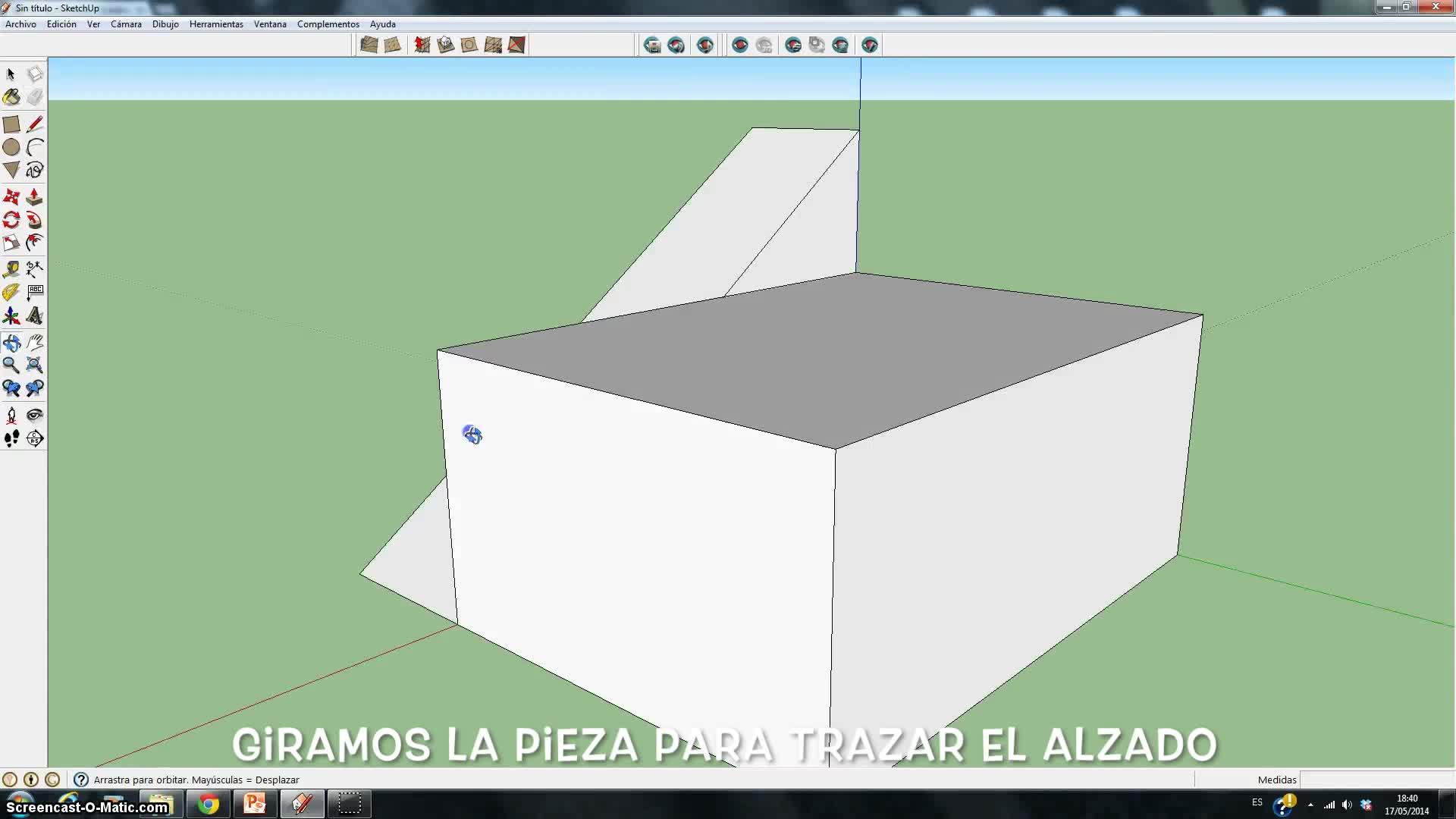Viewport: 1456px width, 819px height.
Task: Click the status bar help question icon
Action: point(81,780)
